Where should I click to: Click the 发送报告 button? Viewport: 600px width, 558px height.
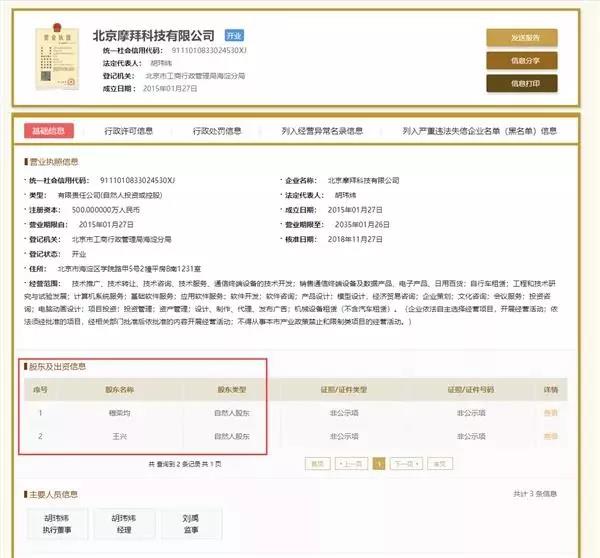(x=522, y=38)
